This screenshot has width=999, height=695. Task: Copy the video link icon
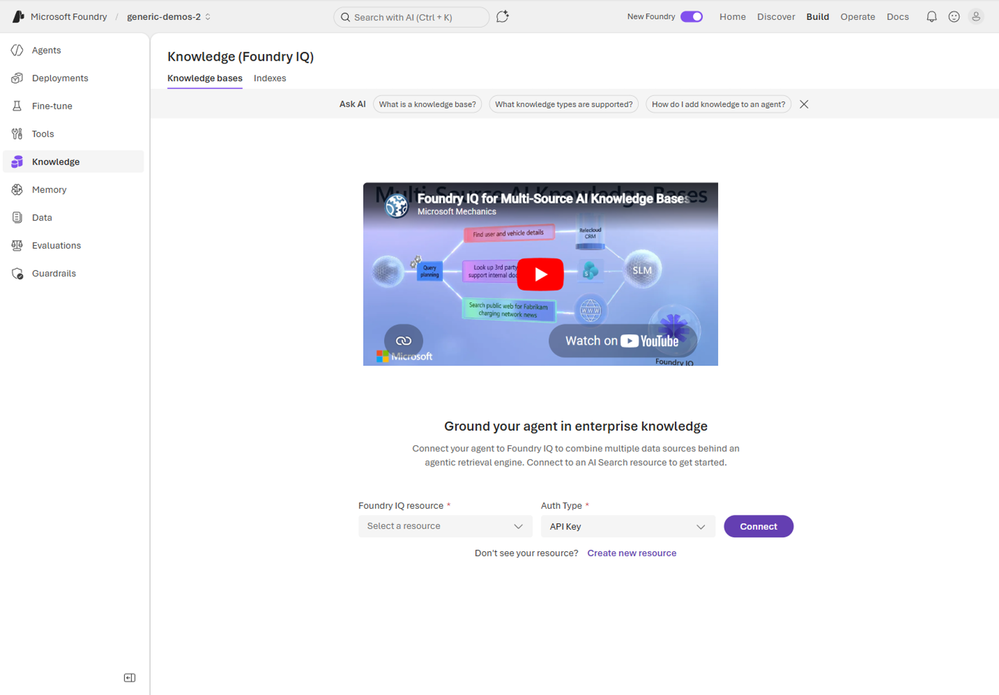tap(403, 341)
